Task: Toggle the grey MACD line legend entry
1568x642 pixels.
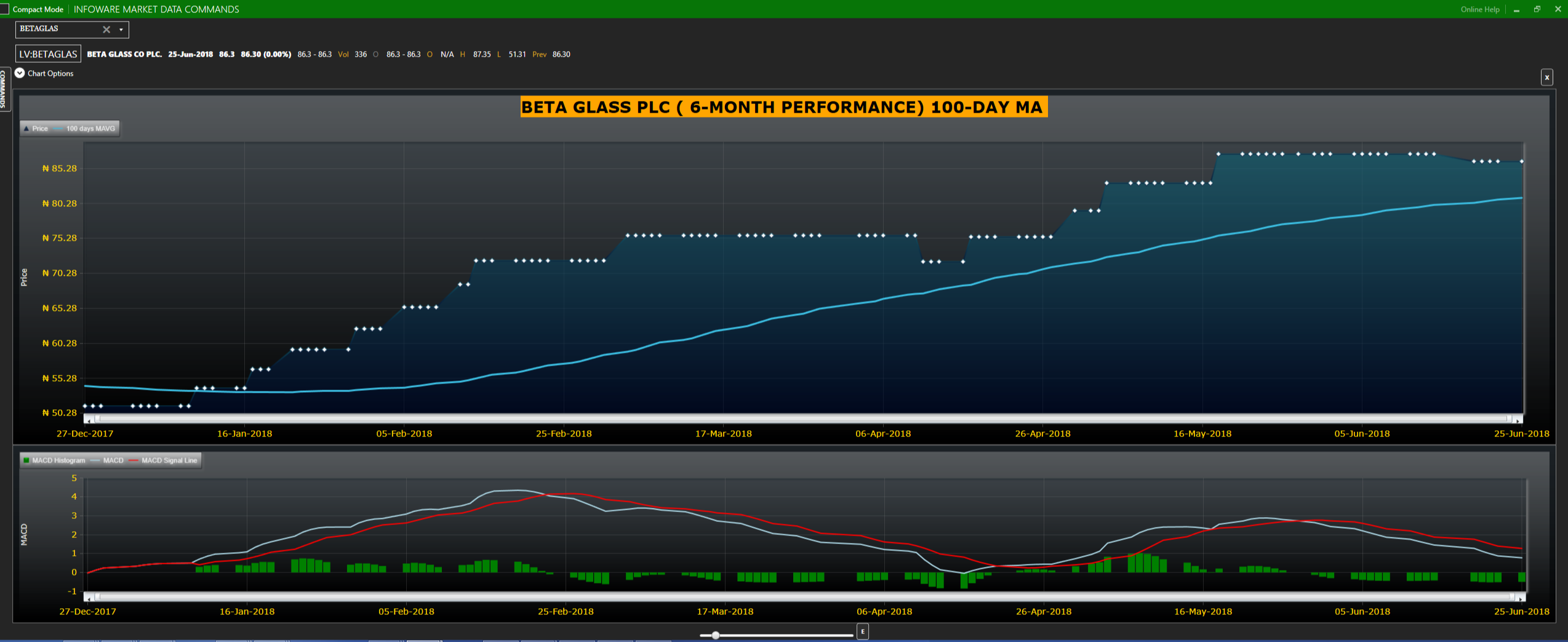Action: (107, 460)
